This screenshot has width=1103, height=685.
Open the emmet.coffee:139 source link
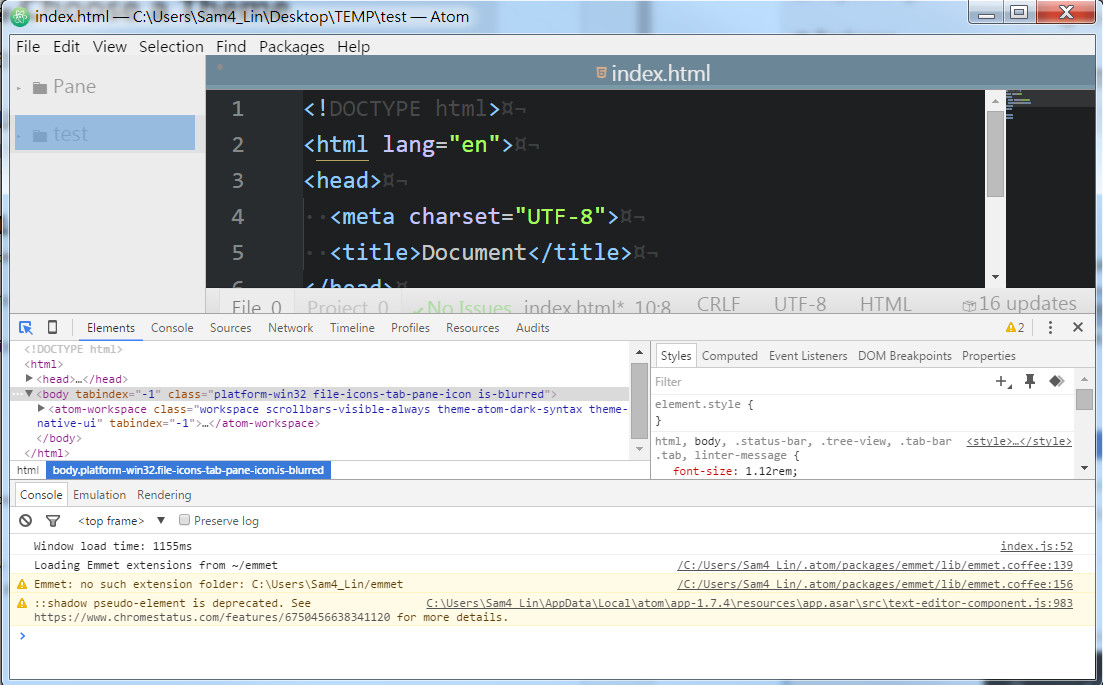point(874,565)
